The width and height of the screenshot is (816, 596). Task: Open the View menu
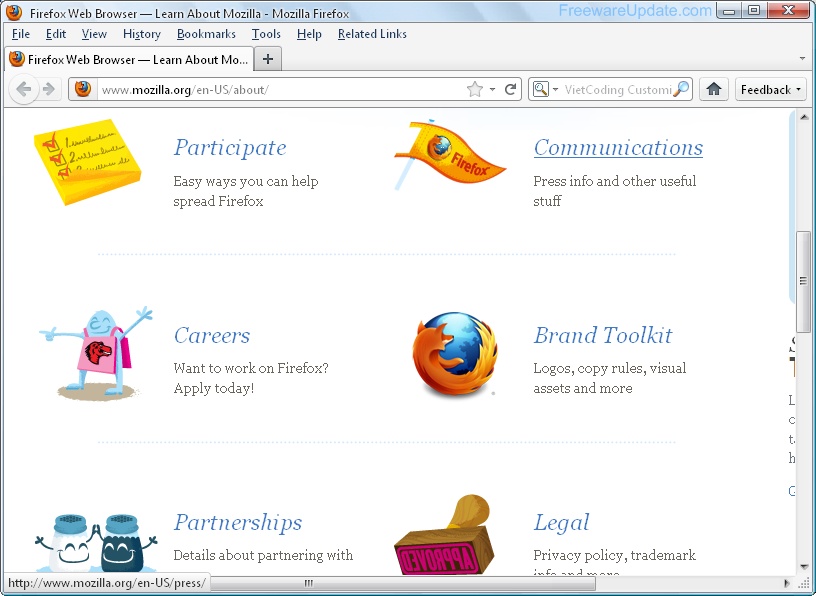pos(94,34)
